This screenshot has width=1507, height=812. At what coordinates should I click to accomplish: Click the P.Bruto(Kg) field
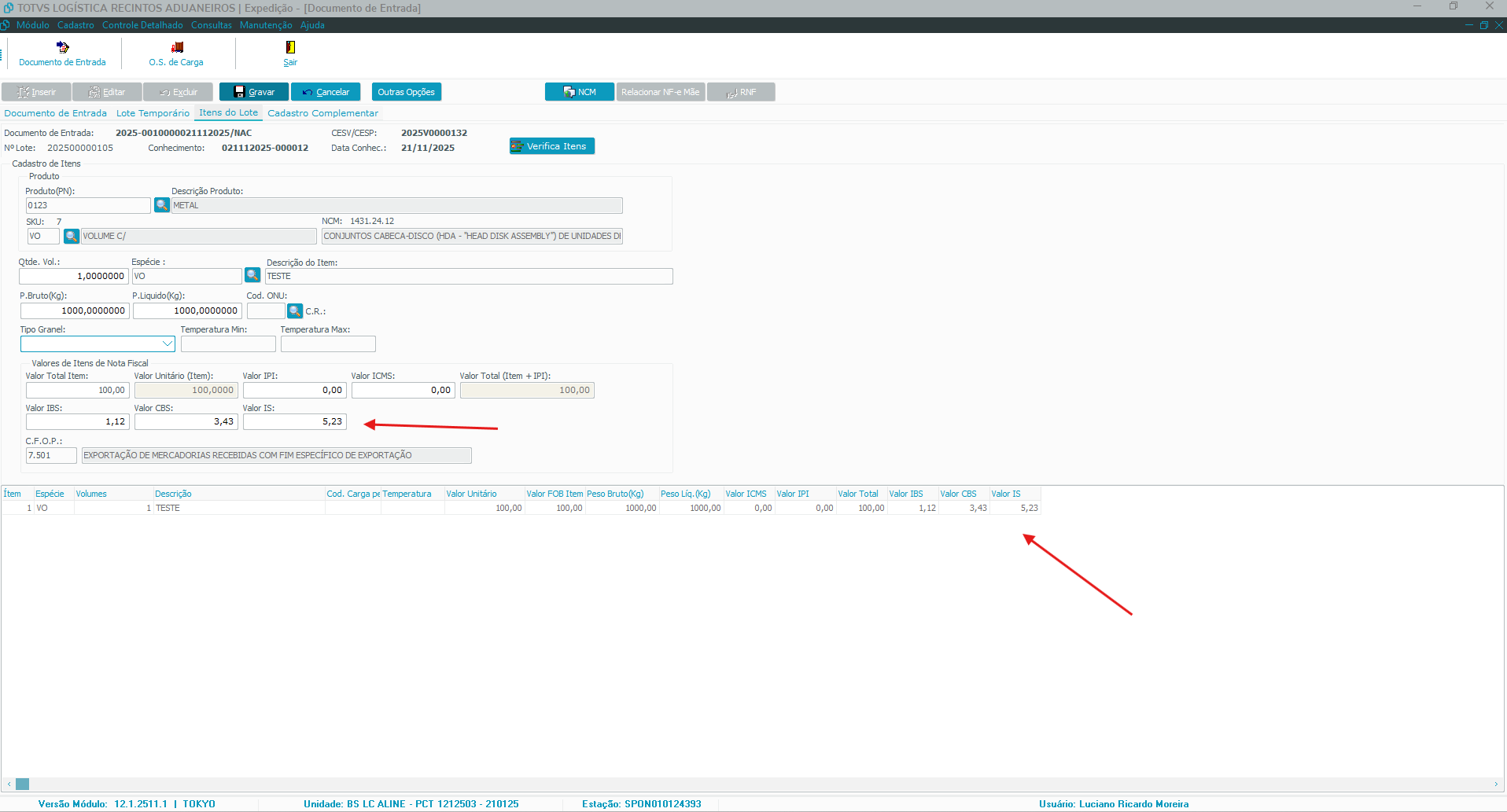(x=74, y=310)
